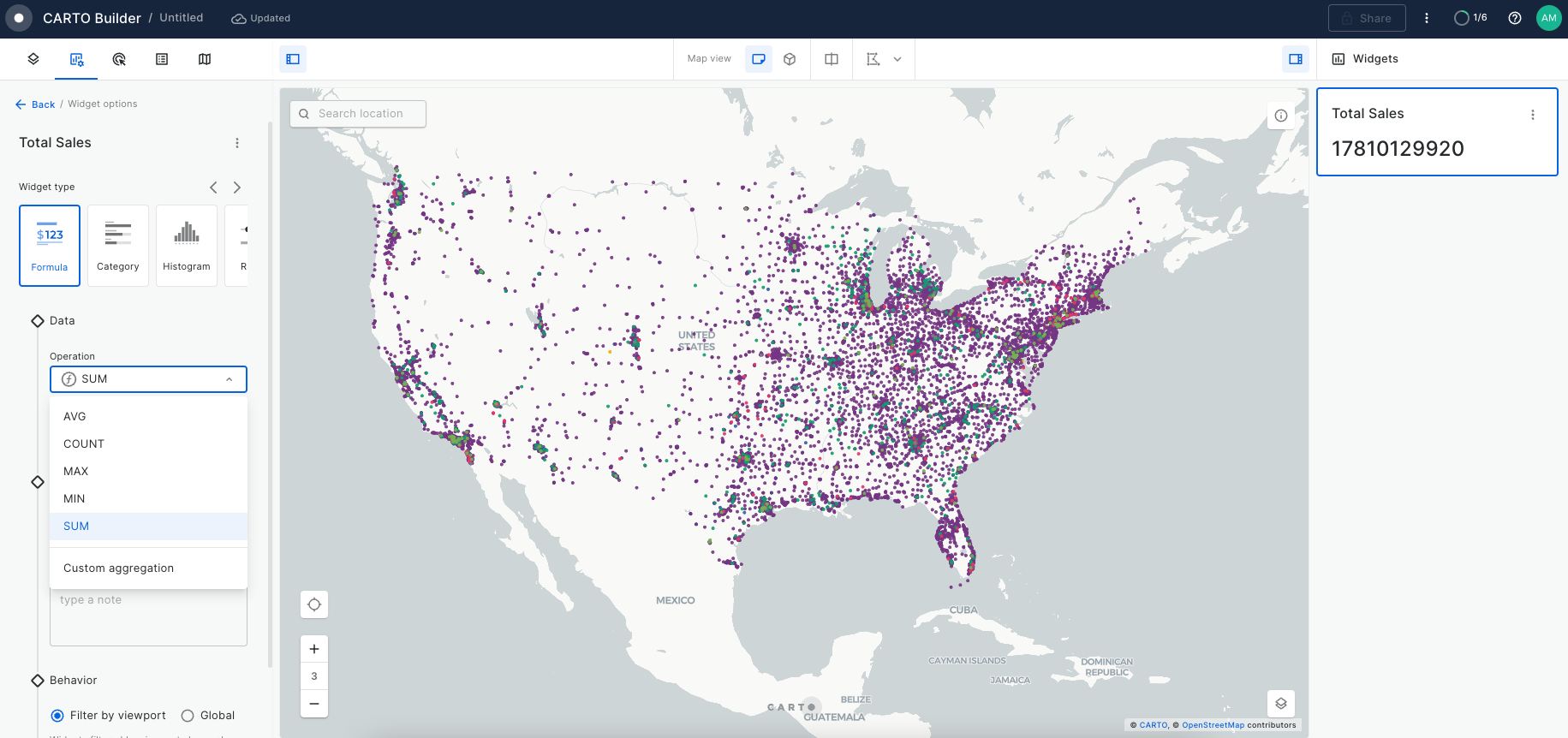Select the Category widget type
Viewport: 1568px width, 738px height.
click(118, 246)
